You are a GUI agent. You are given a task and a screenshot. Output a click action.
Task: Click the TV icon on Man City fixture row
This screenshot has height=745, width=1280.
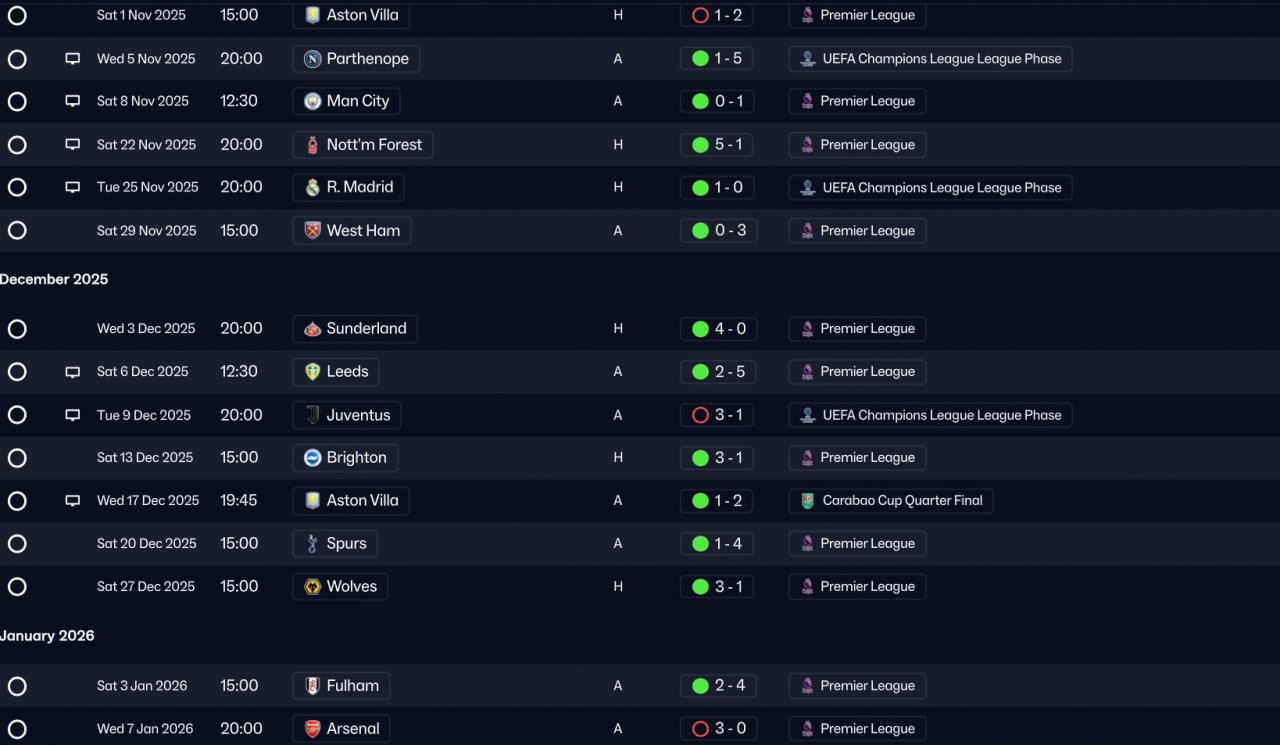pos(72,102)
